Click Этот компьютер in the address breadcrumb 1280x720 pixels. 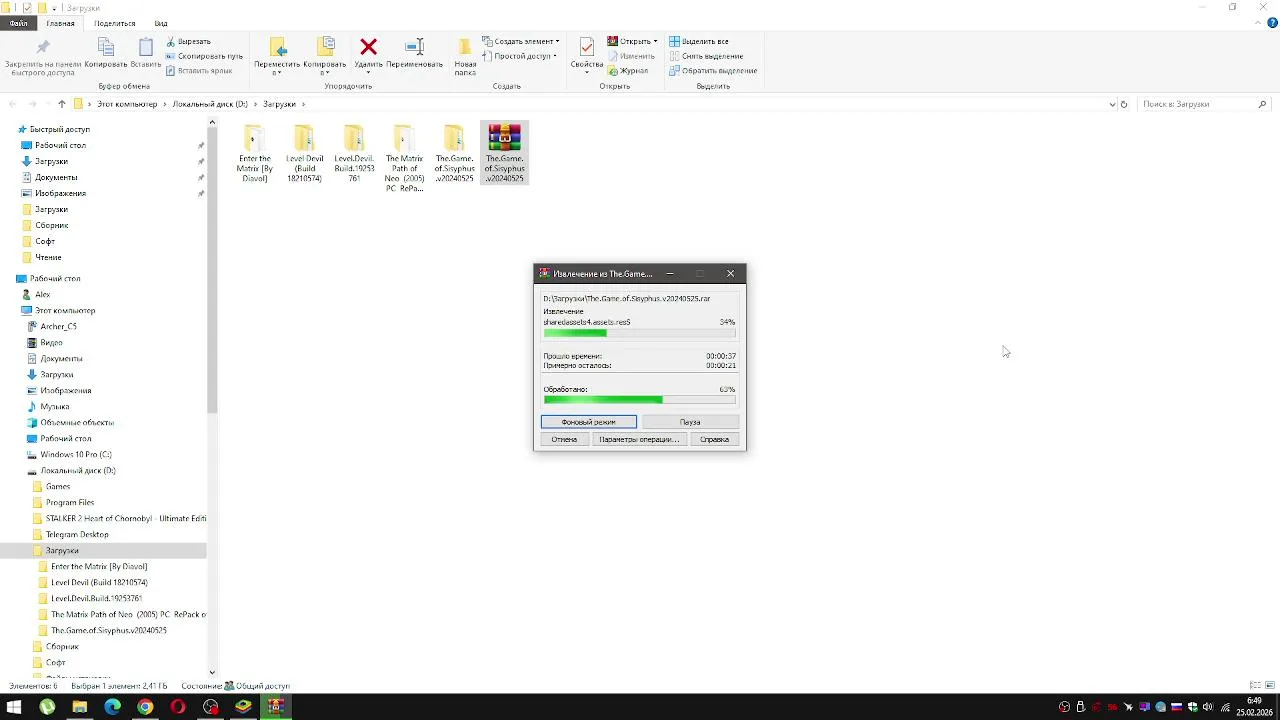click(127, 104)
